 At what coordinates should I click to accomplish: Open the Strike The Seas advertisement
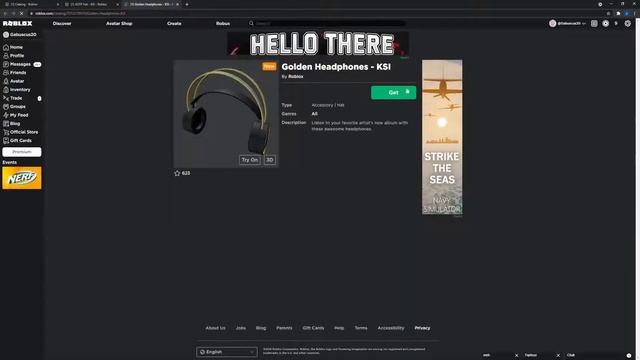coord(442,137)
